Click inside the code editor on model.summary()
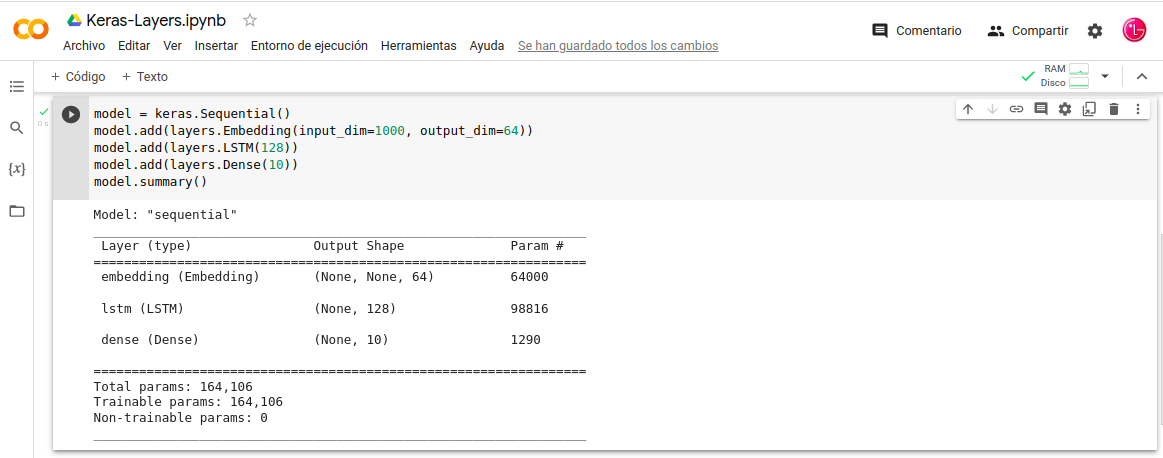 (x=150, y=182)
